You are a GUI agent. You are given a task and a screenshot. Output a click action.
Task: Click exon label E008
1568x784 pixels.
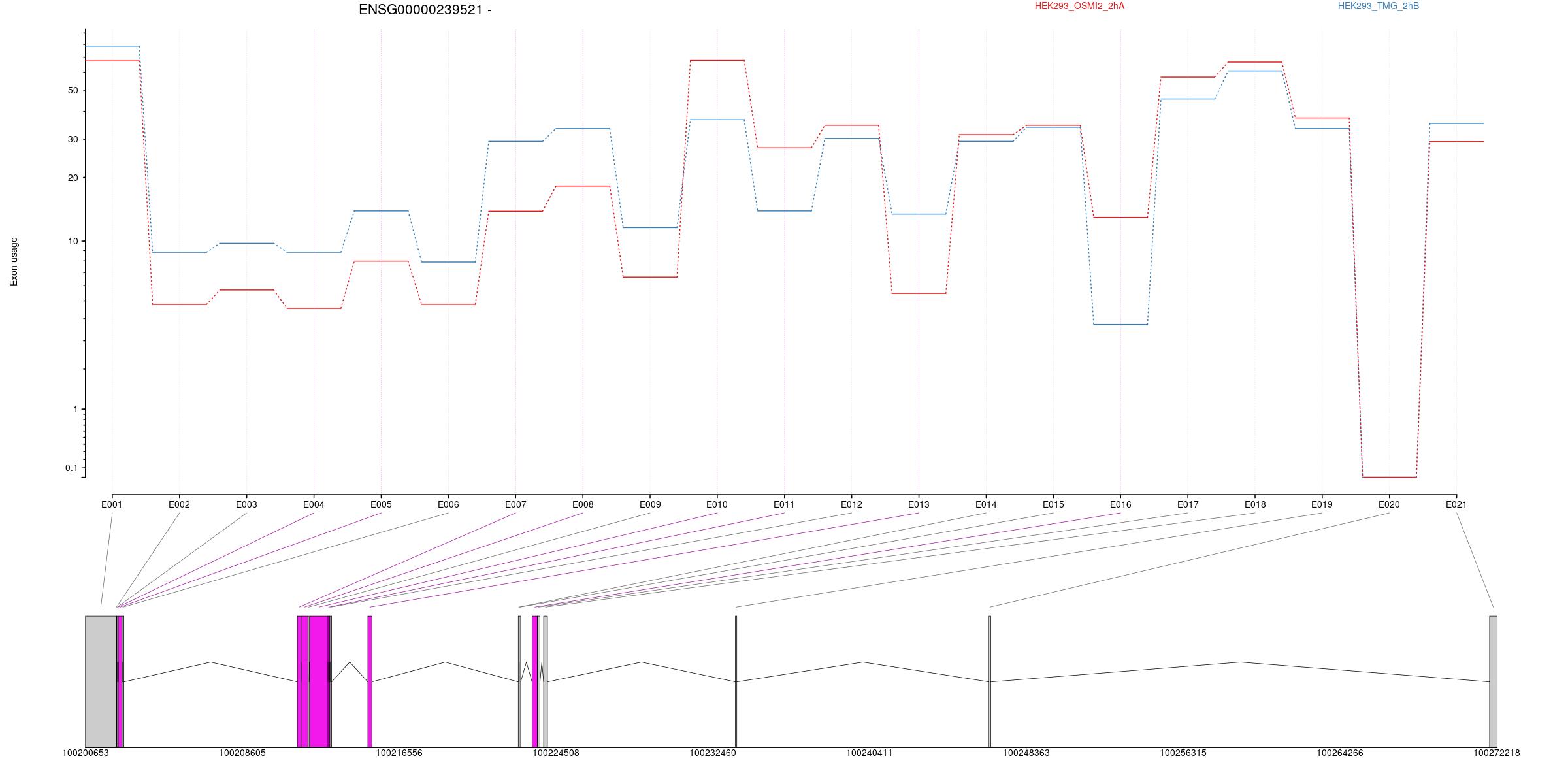pos(583,504)
